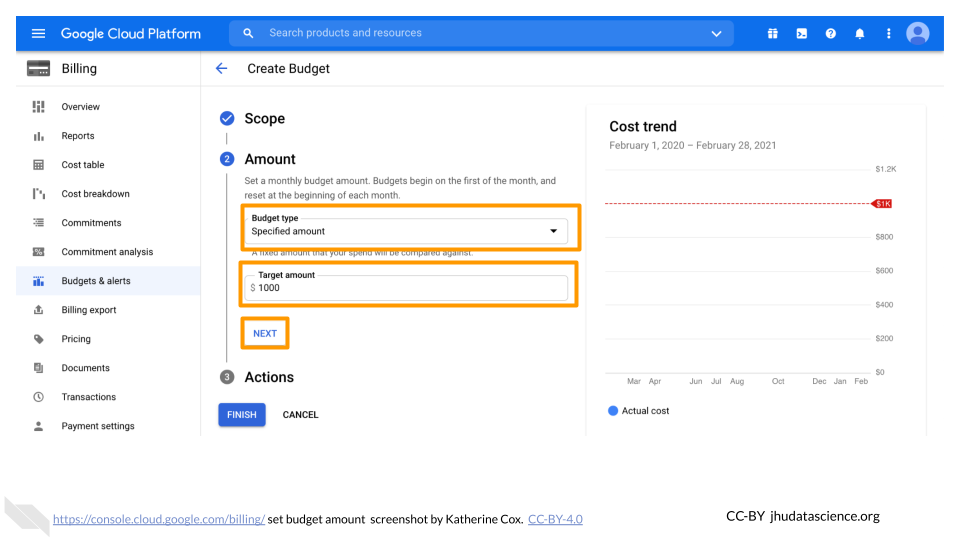Select the Scope step heading
The width and height of the screenshot is (960, 540).
pos(264,118)
